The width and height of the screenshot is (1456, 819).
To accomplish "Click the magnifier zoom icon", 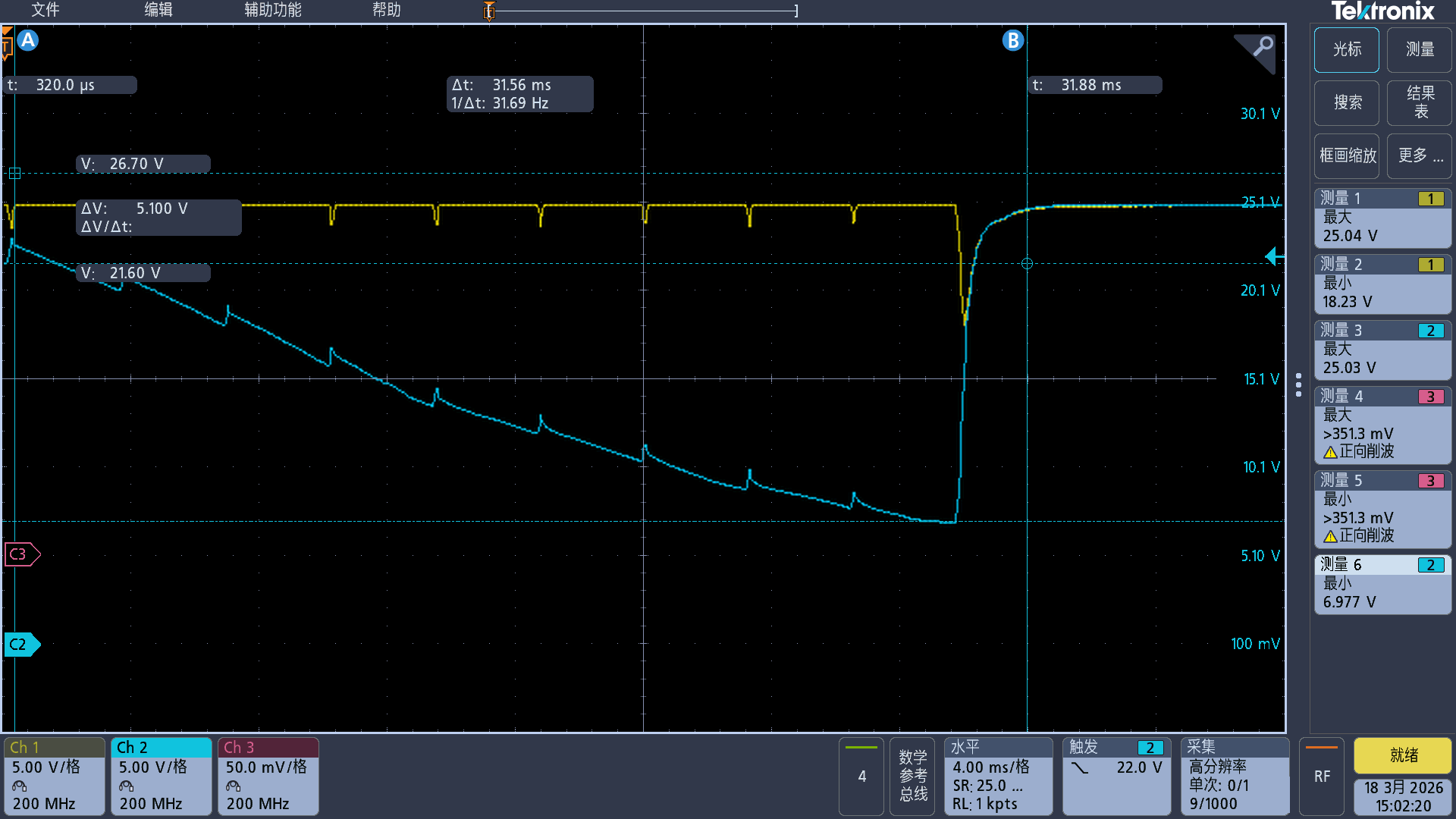I will pos(1260,49).
